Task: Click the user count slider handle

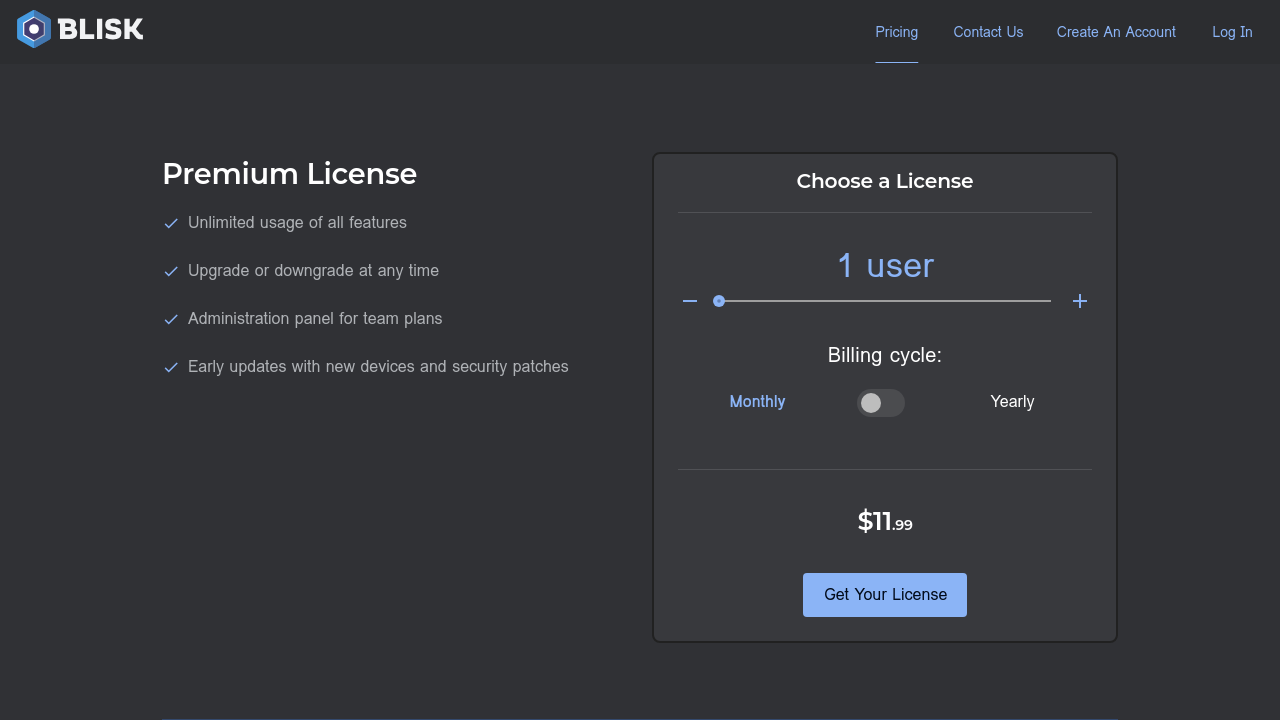Action: coord(719,301)
